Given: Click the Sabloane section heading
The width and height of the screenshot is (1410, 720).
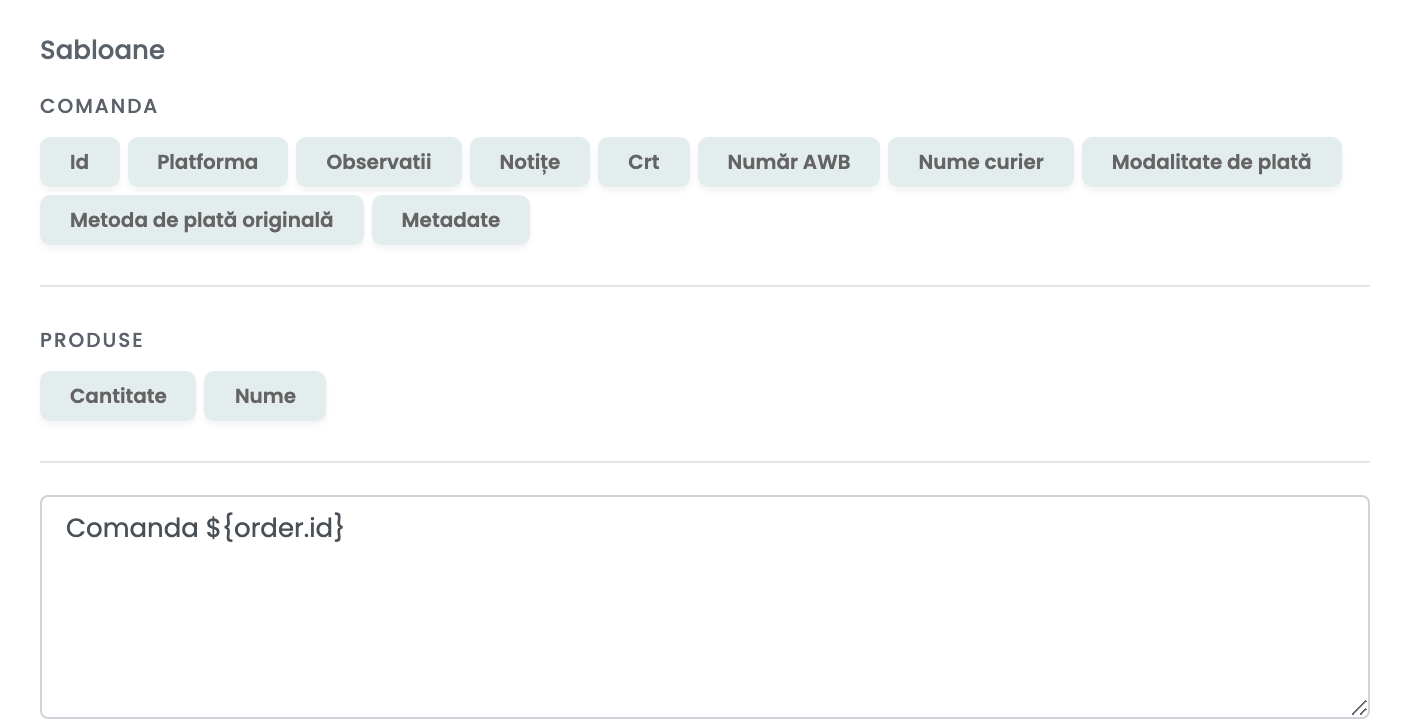Looking at the screenshot, I should 102,50.
